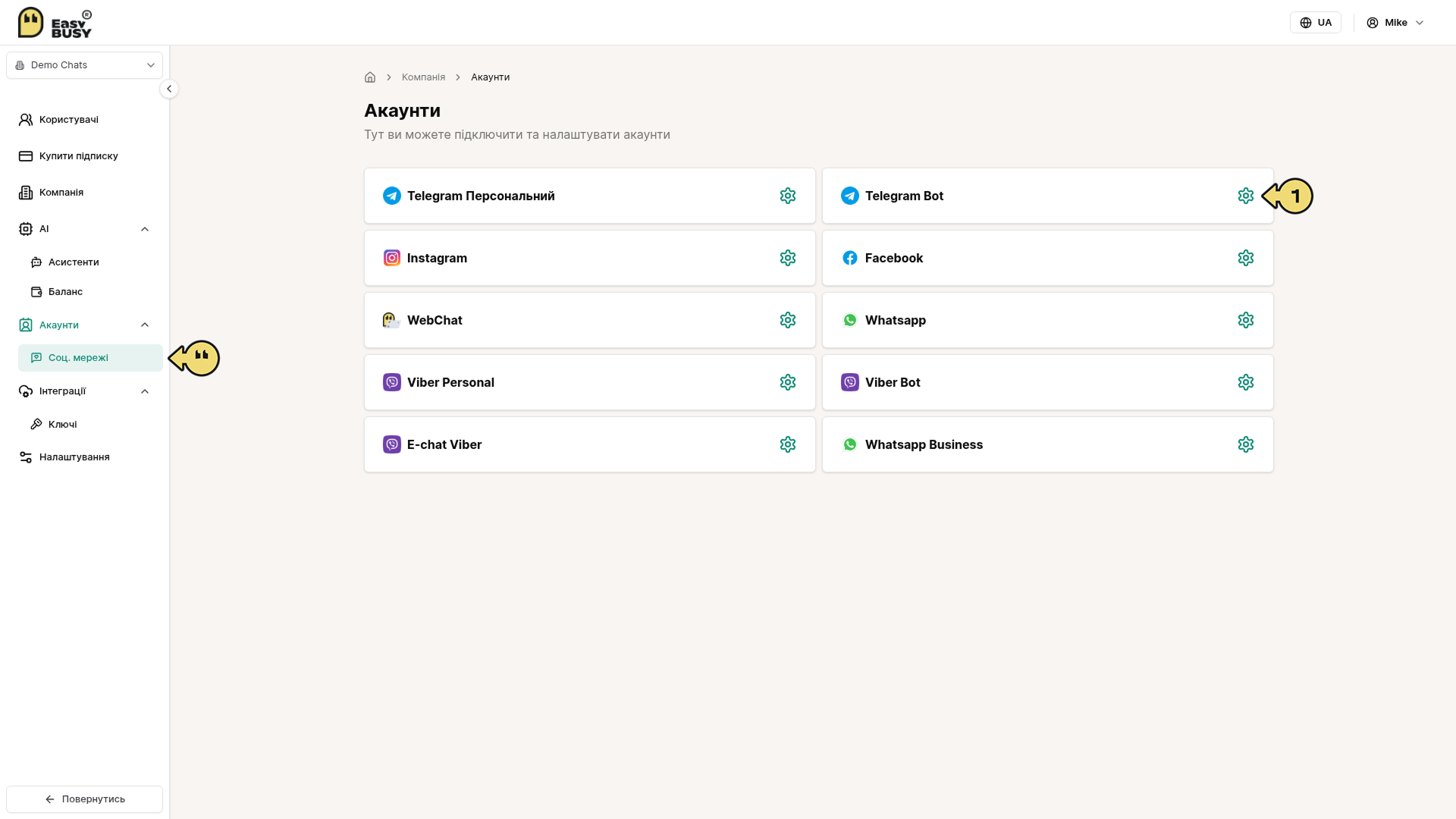This screenshot has width=1456, height=819.
Task: Click the Viber Personal card title
Action: point(450,382)
